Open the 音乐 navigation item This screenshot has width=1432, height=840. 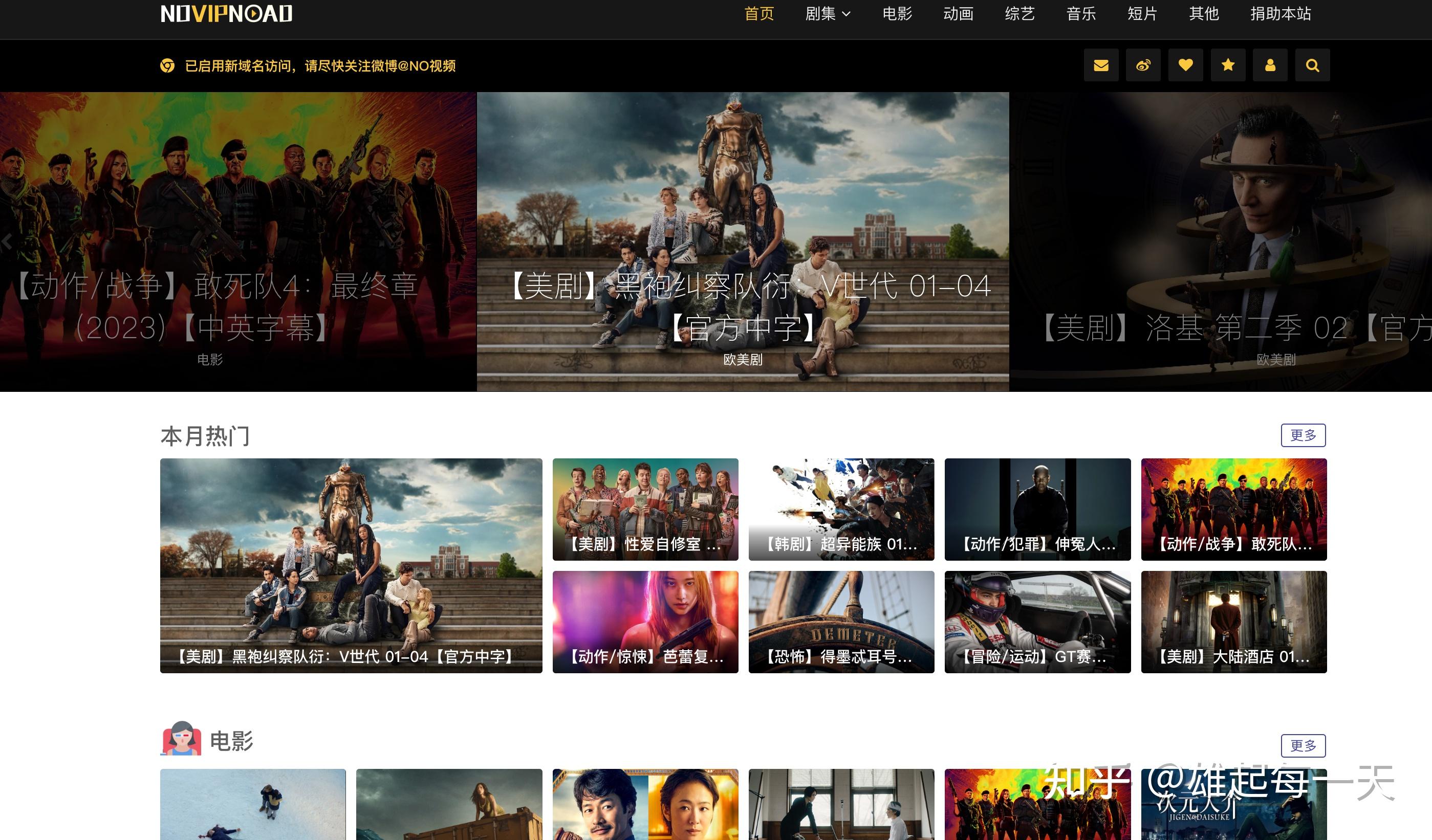click(1081, 14)
